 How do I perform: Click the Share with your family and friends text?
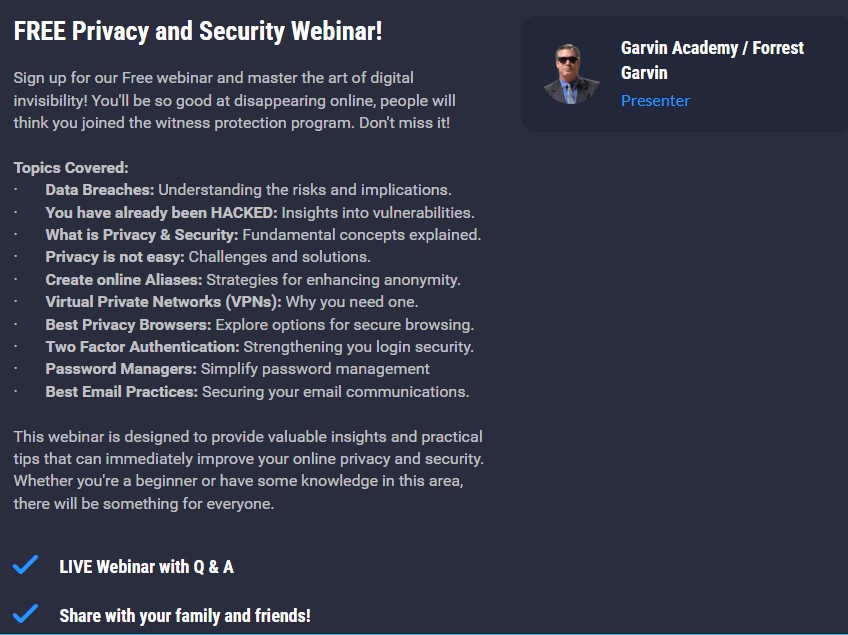(x=185, y=615)
